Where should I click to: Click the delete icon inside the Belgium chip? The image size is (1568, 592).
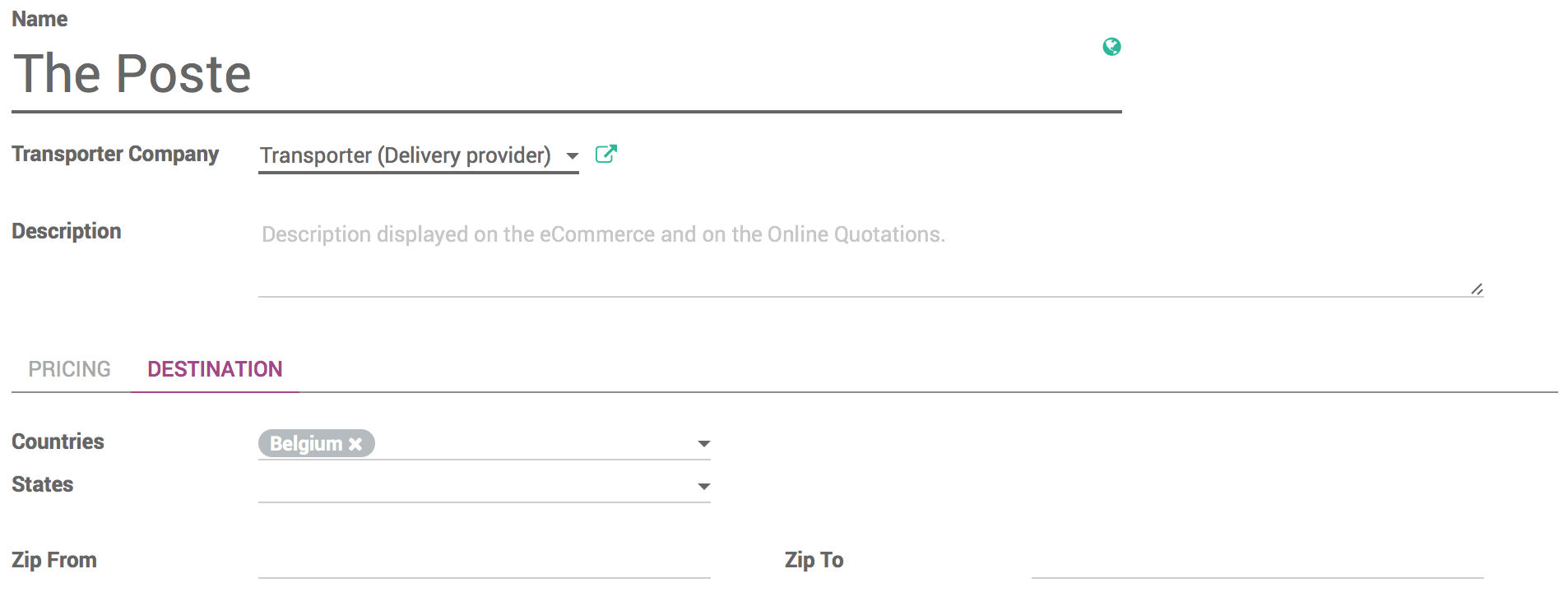coord(355,444)
